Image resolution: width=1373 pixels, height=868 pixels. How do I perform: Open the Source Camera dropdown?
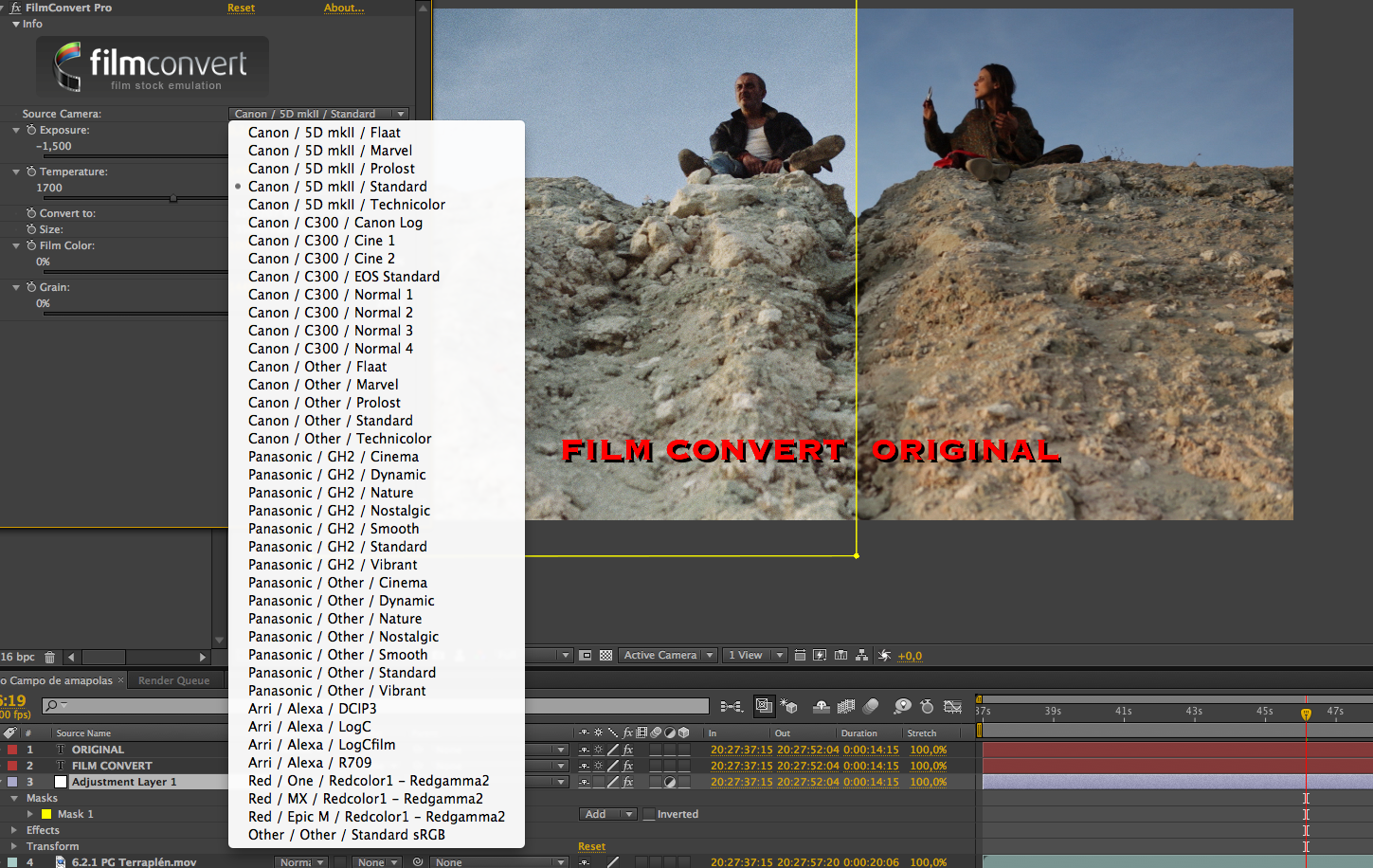tap(319, 114)
